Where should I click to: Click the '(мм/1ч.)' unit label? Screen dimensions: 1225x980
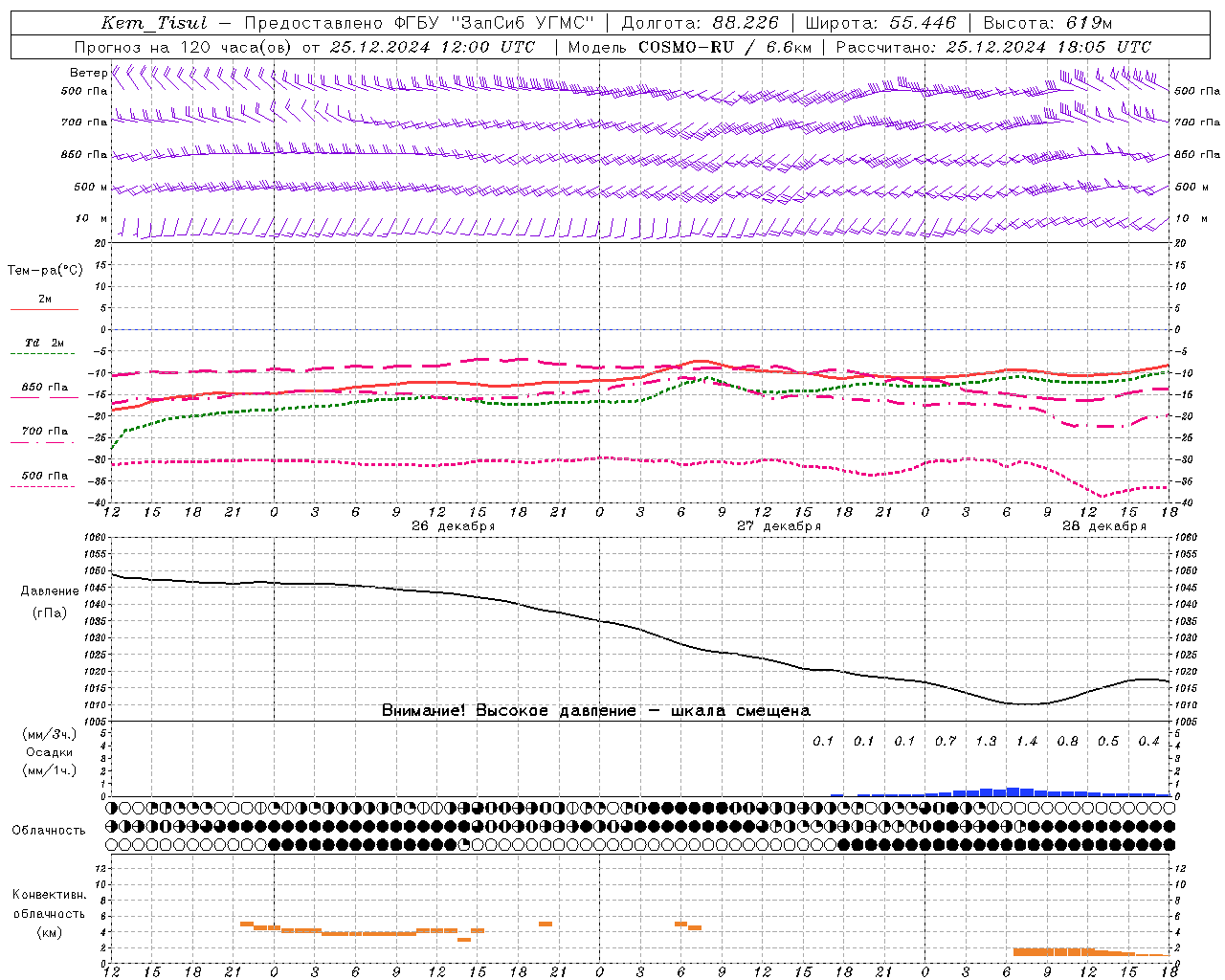click(50, 770)
